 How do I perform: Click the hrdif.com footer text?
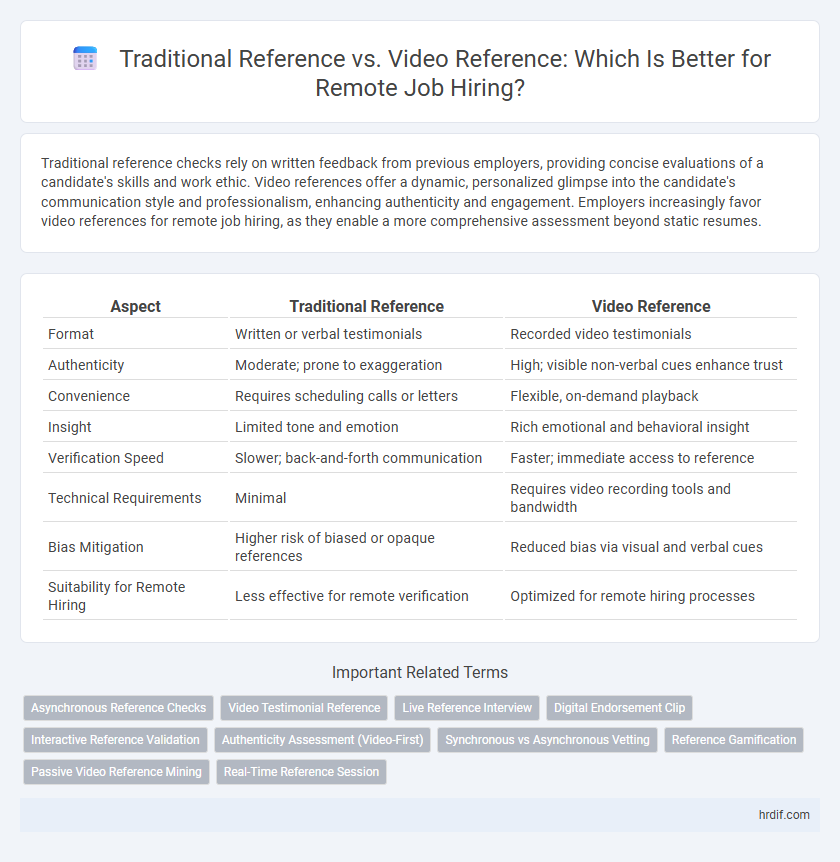[x=784, y=815]
